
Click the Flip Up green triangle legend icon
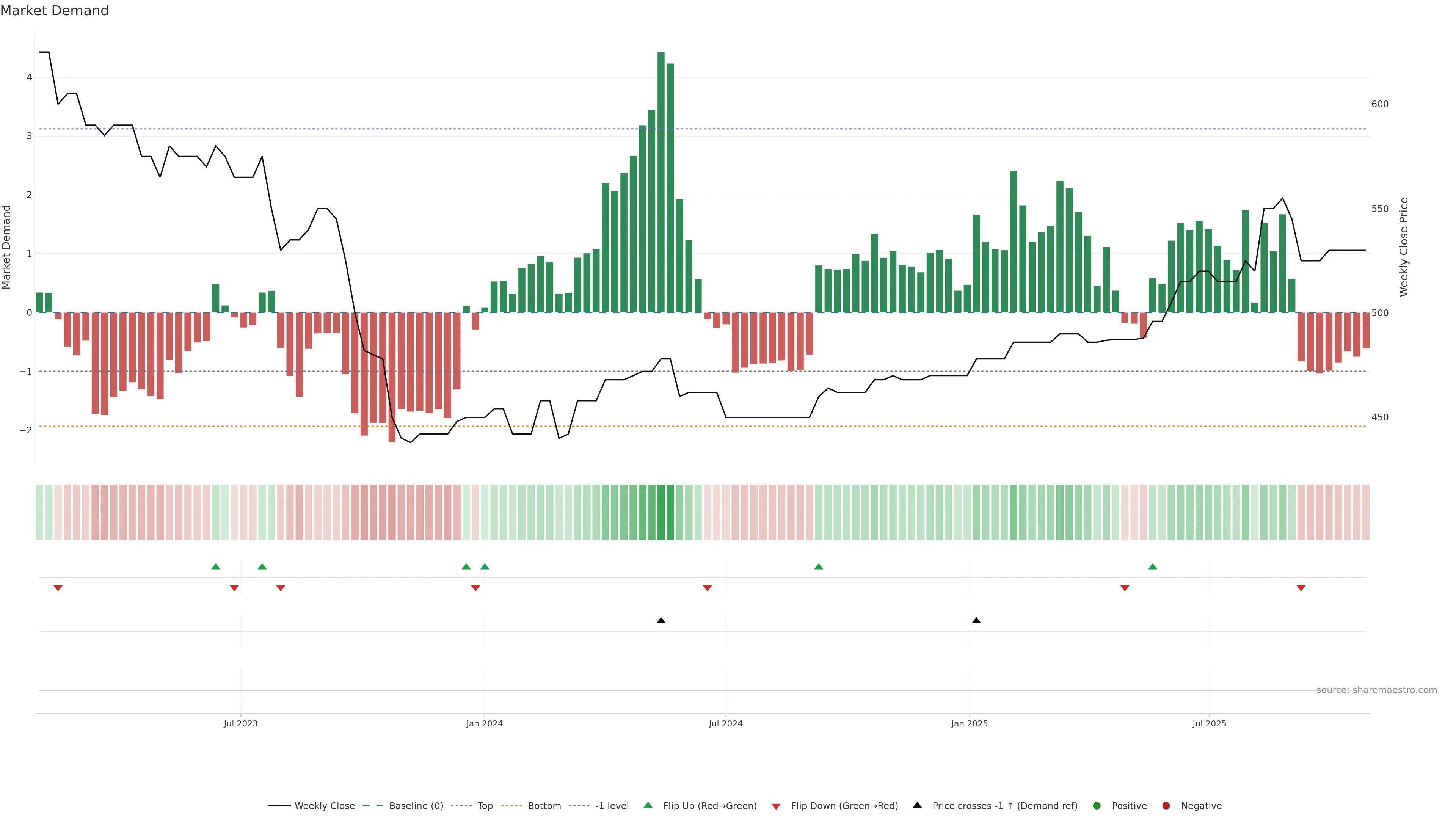pyautogui.click(x=648, y=805)
